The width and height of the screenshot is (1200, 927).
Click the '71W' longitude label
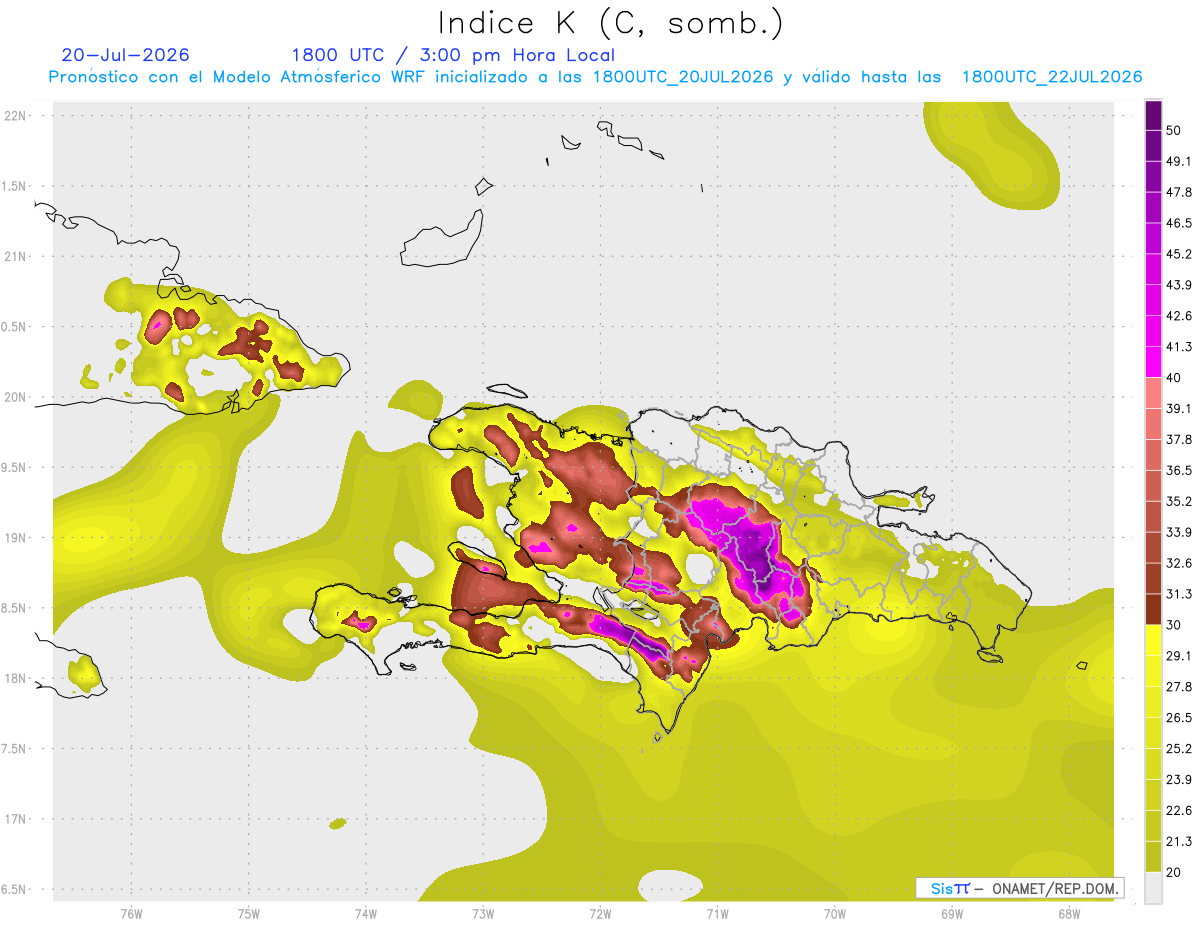(717, 913)
